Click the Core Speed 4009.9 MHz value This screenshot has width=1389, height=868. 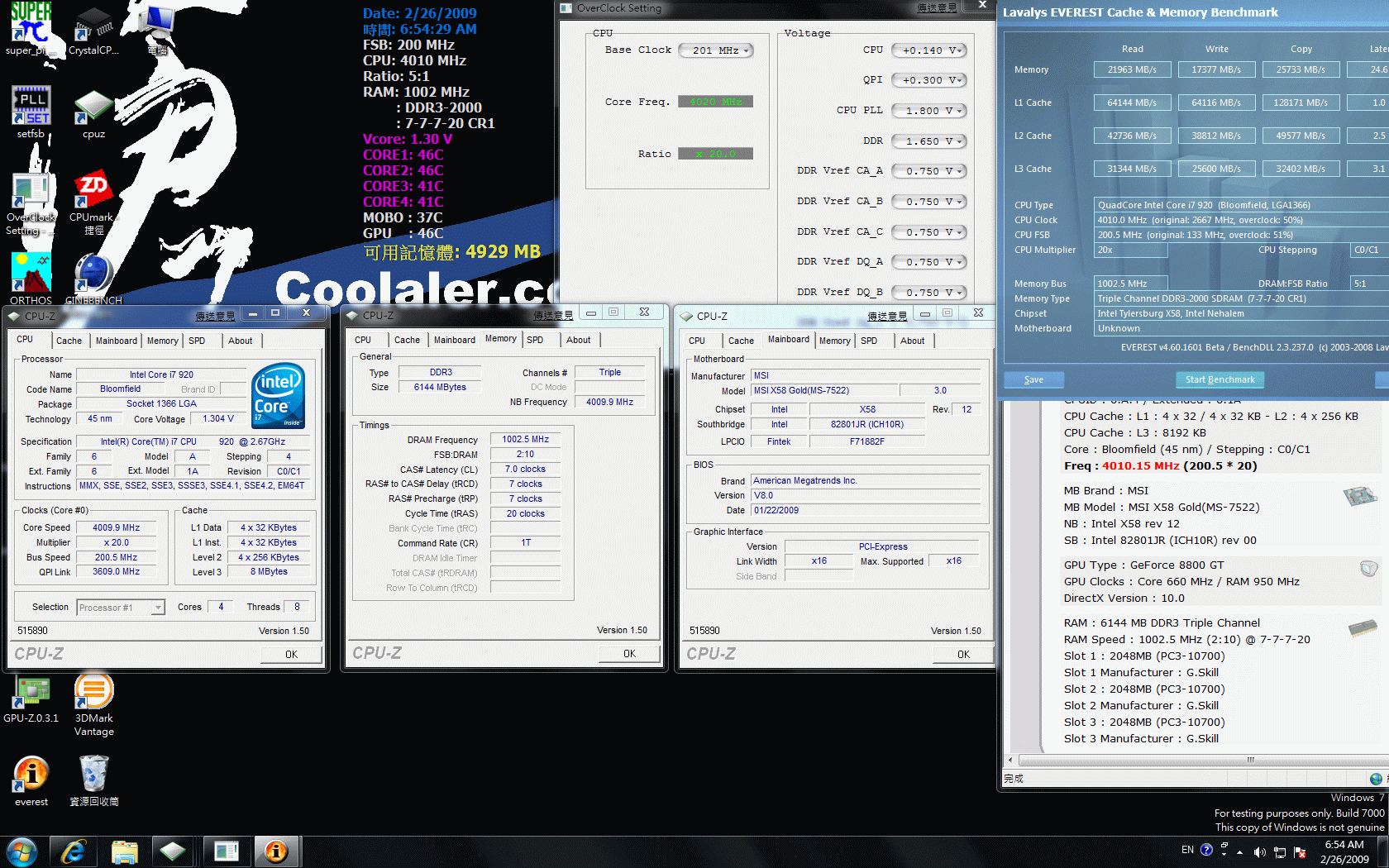tap(116, 527)
